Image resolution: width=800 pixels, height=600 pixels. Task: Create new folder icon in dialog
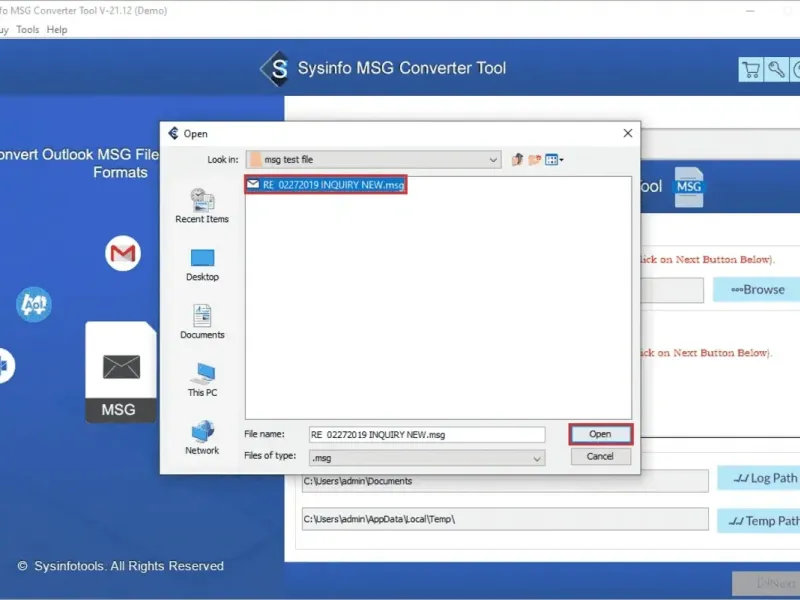[534, 160]
